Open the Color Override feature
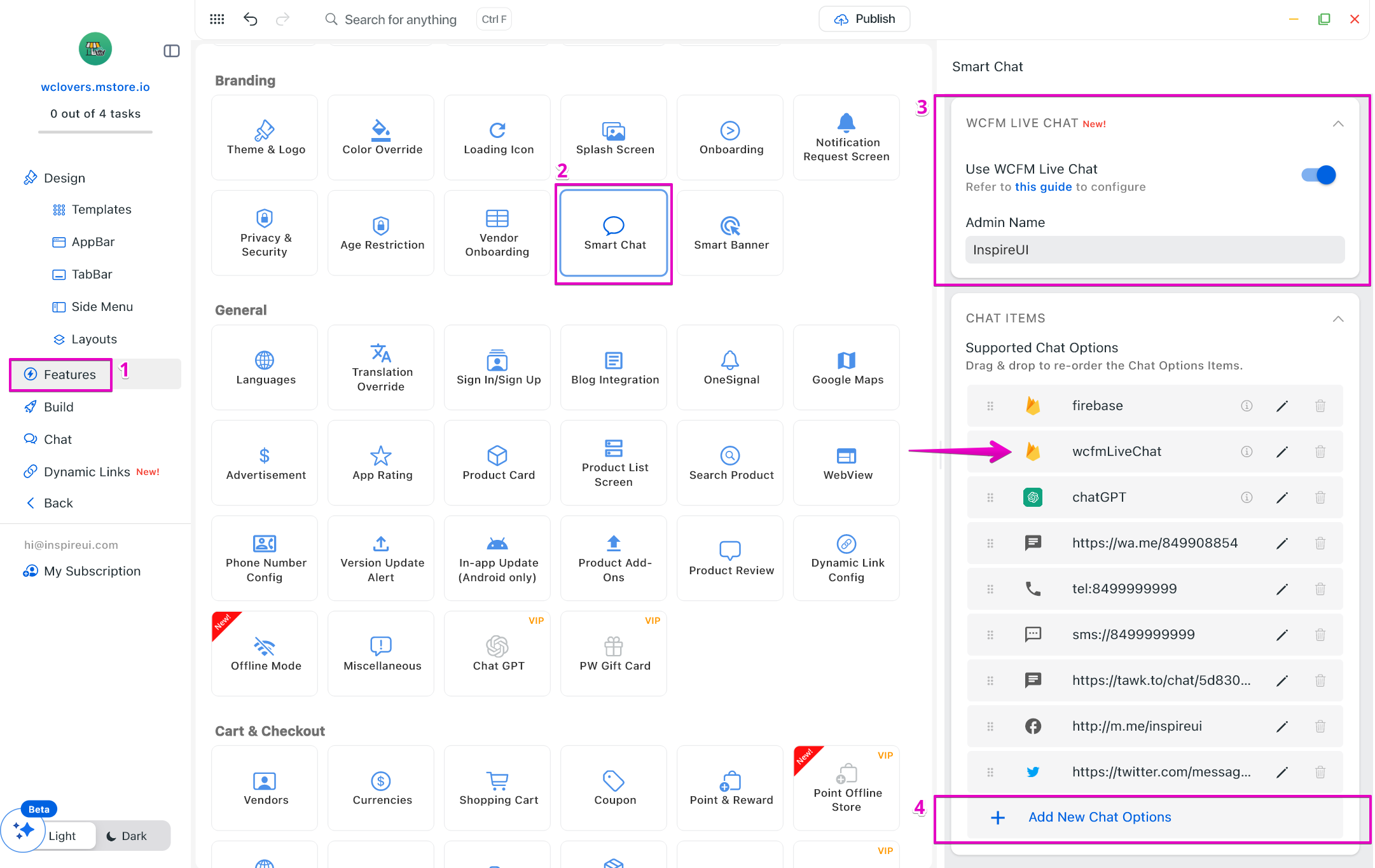 click(x=382, y=137)
